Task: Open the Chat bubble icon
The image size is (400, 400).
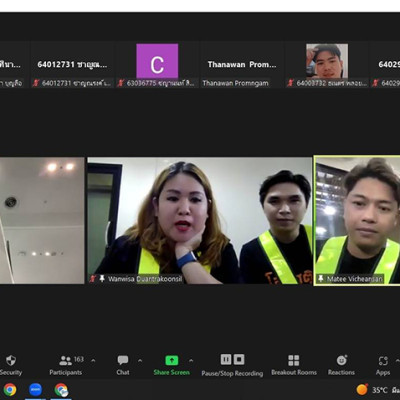Action: coord(123,360)
